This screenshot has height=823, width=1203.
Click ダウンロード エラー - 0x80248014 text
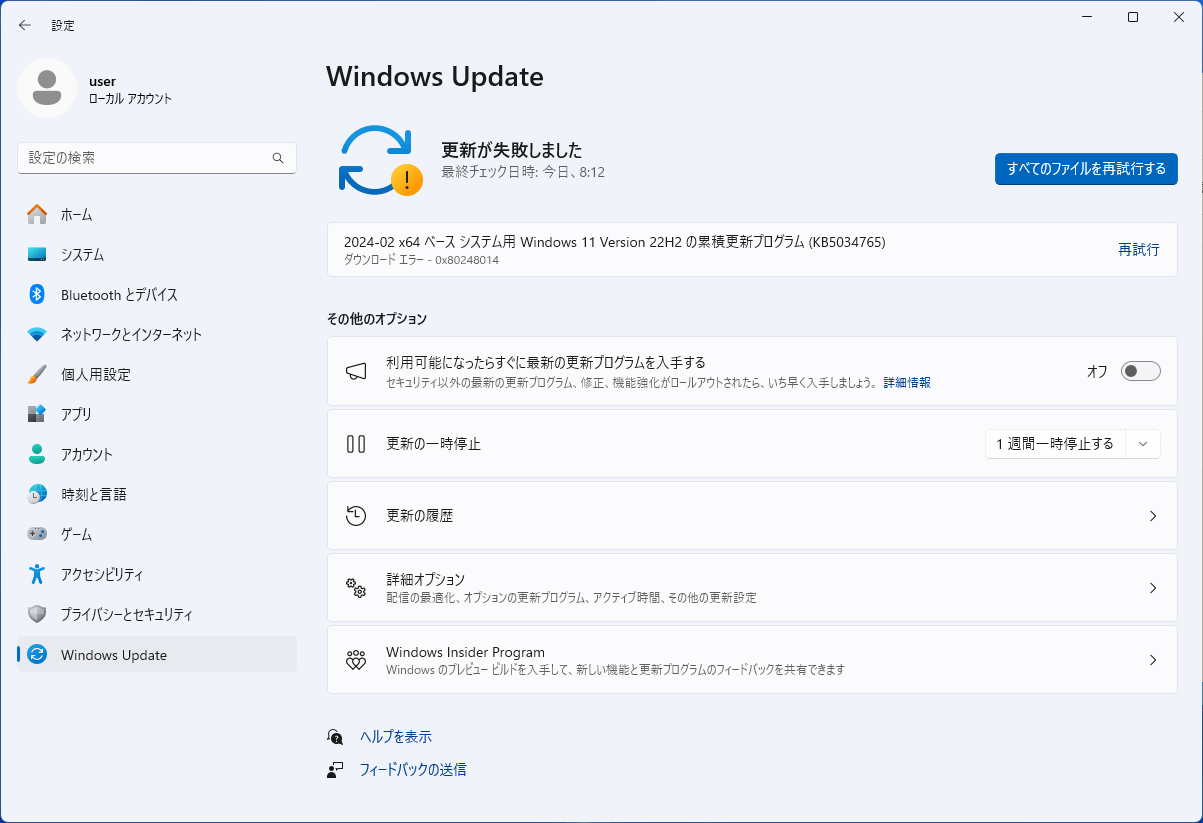[x=421, y=260]
